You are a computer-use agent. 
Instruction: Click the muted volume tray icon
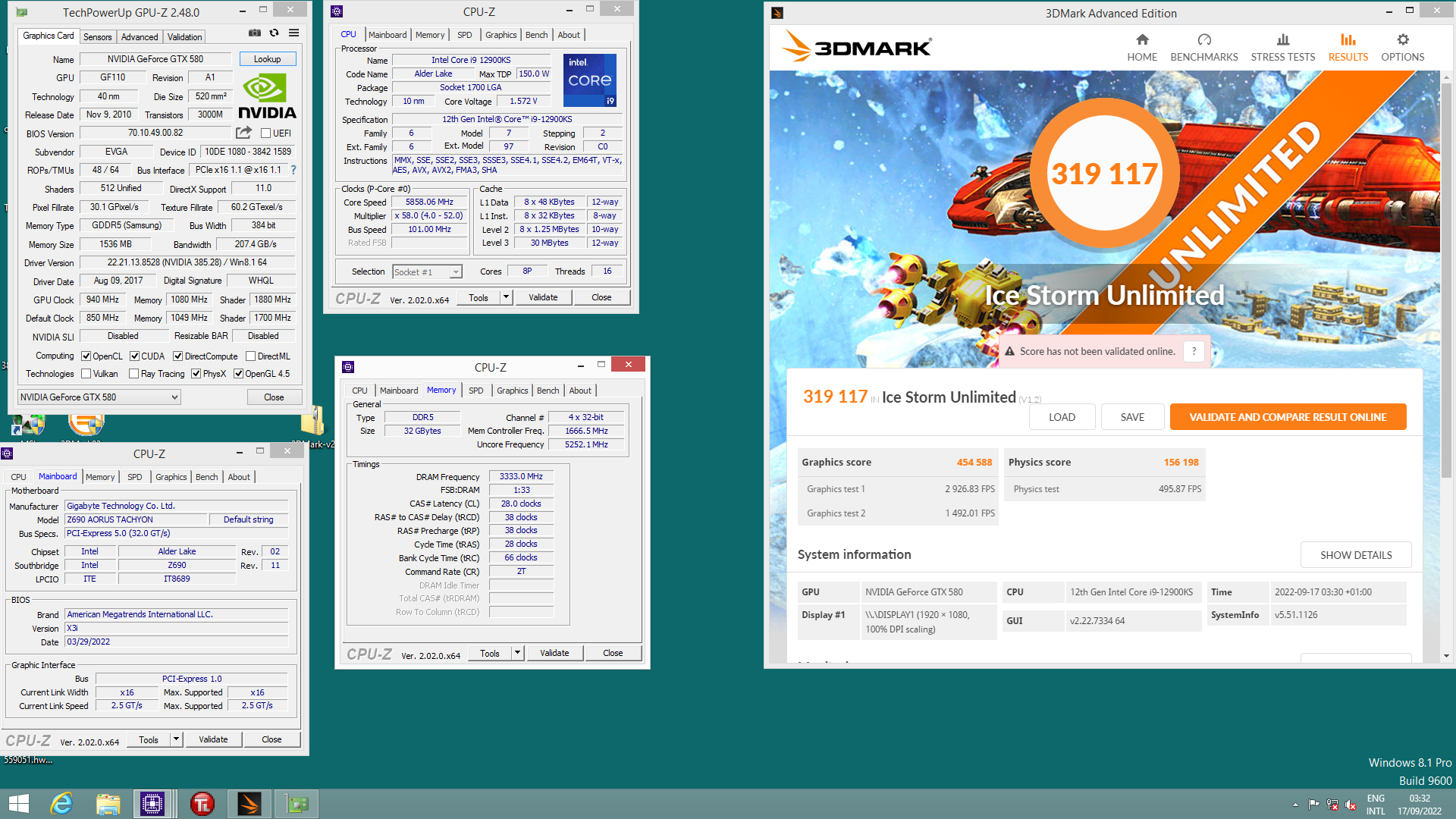tap(1351, 805)
